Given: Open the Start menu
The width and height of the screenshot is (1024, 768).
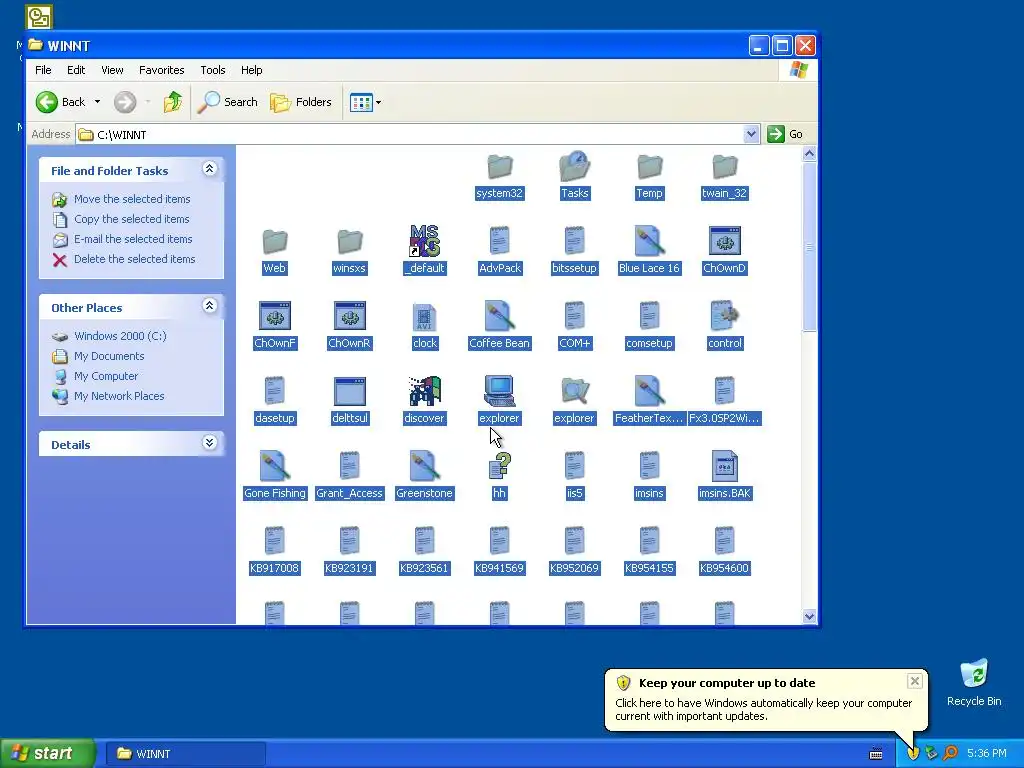Looking at the screenshot, I should tap(48, 753).
